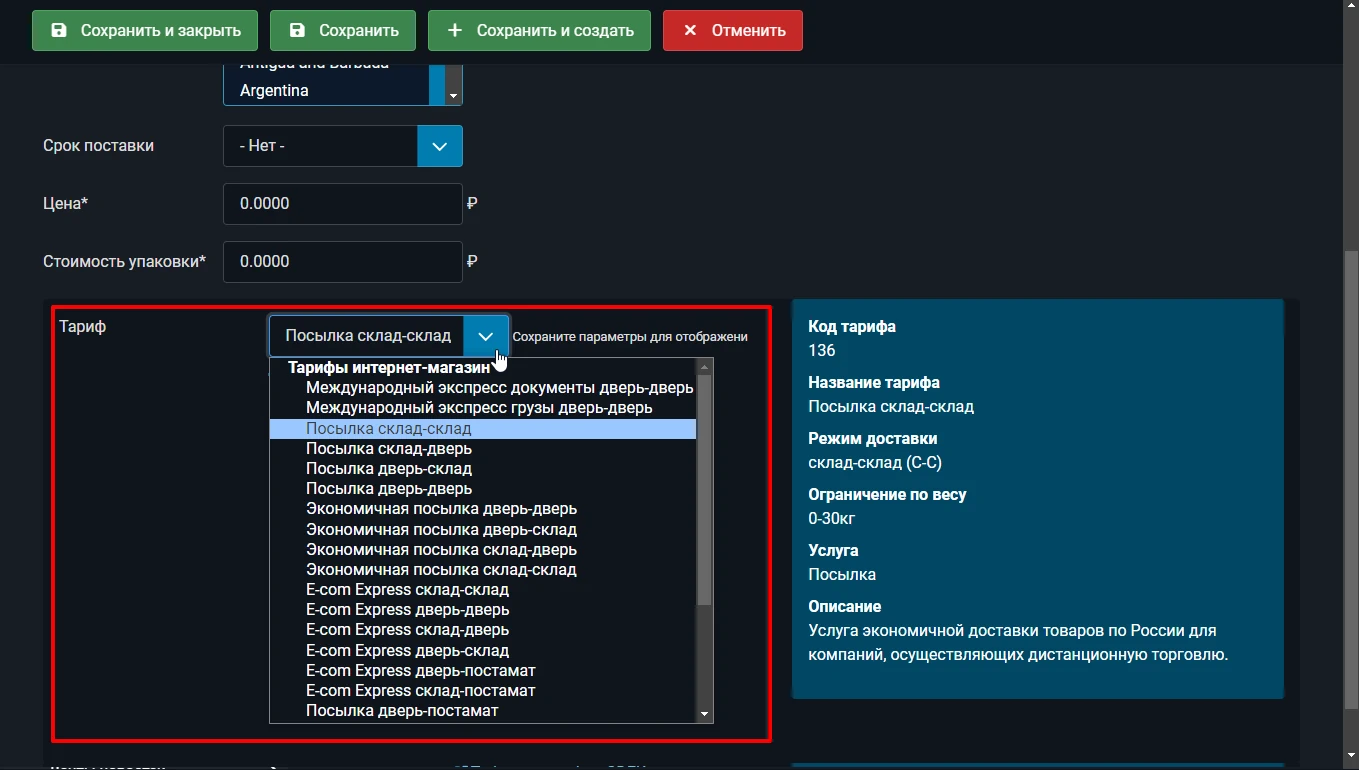Select highlighted Посылка склад-склад option

pyautogui.click(x=483, y=428)
